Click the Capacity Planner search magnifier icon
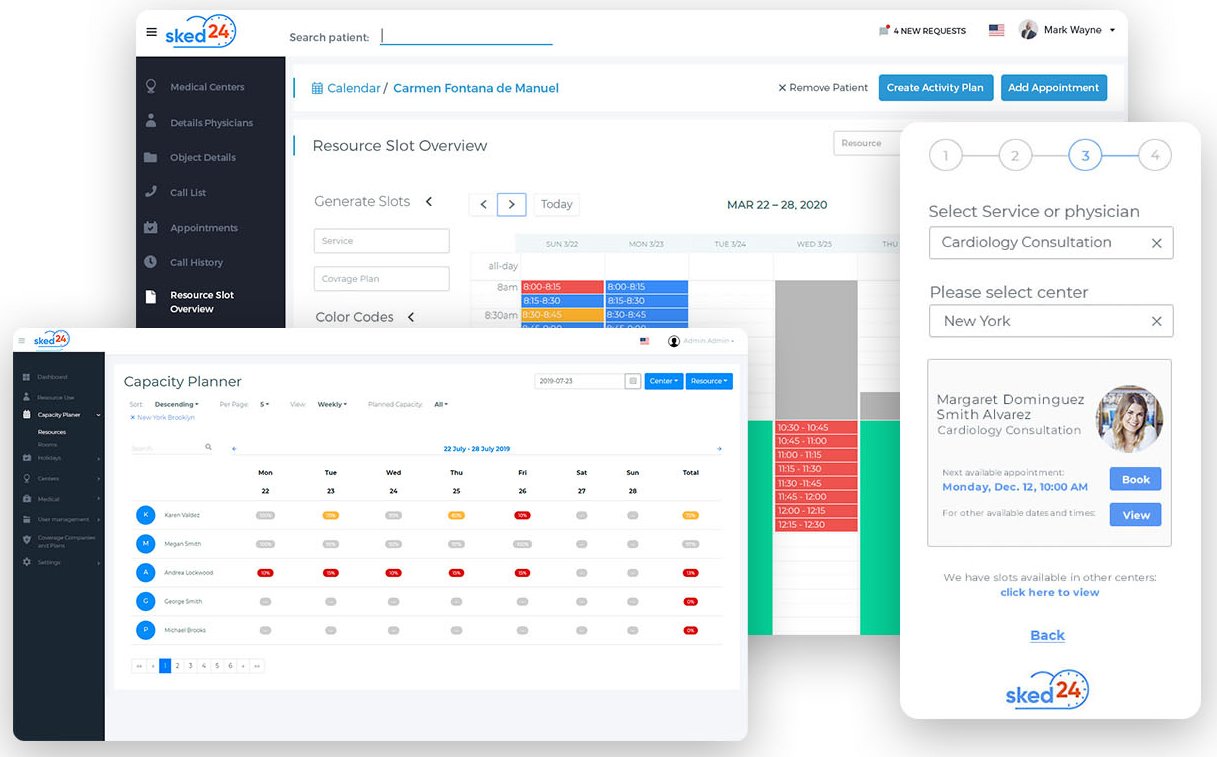This screenshot has width=1217, height=757. [x=208, y=448]
